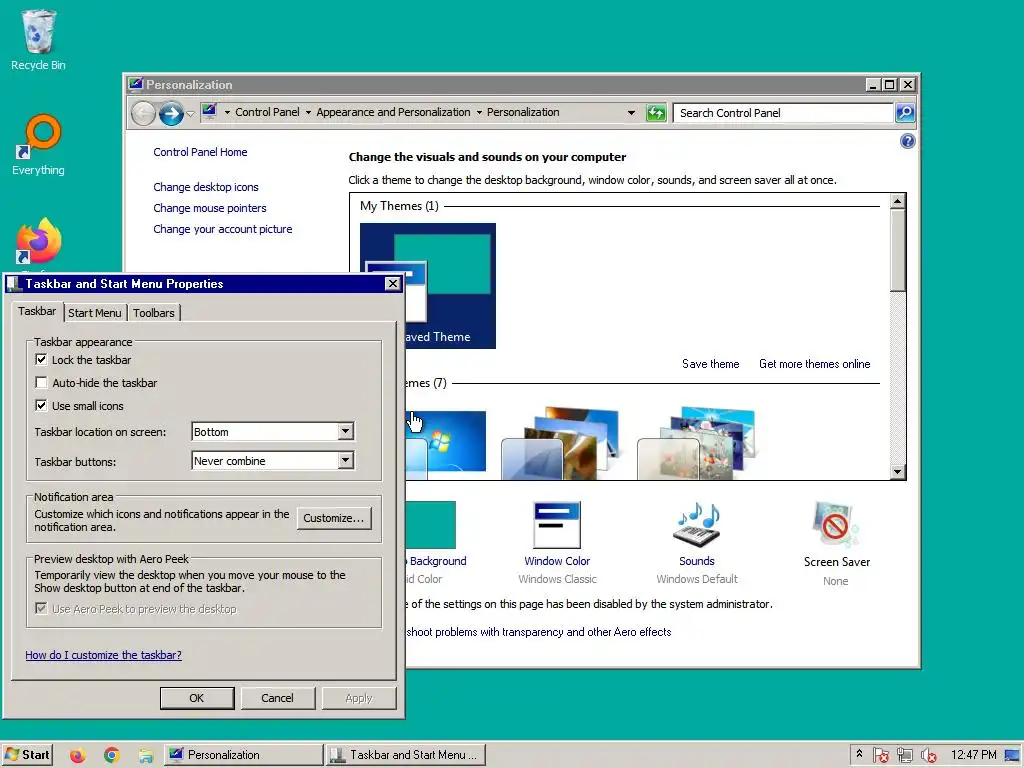Screen dimensions: 1024x768
Task: Click the teal Desktop Background color swatch
Action: pyautogui.click(x=430, y=524)
